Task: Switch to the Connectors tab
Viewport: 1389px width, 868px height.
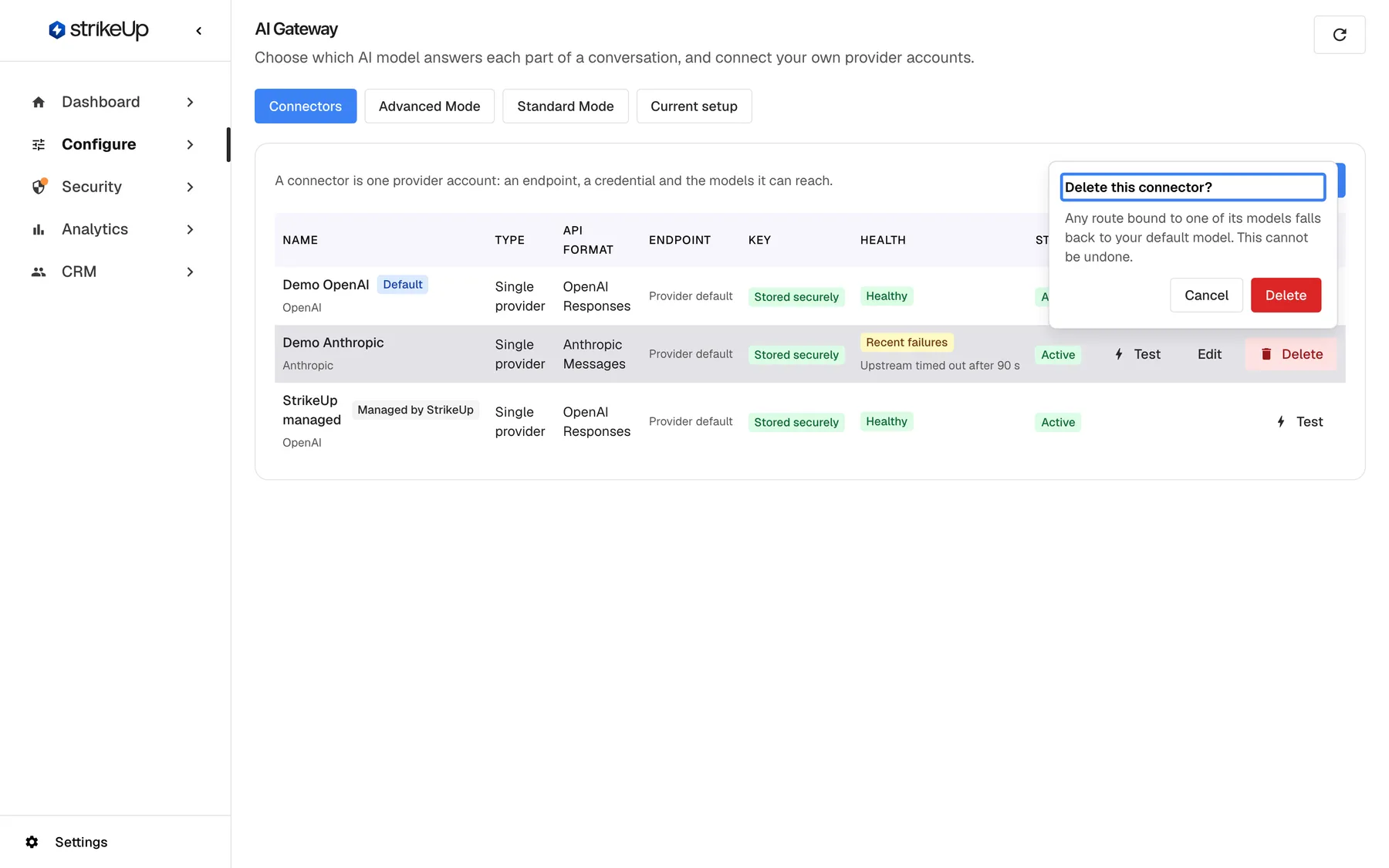Action: click(306, 106)
